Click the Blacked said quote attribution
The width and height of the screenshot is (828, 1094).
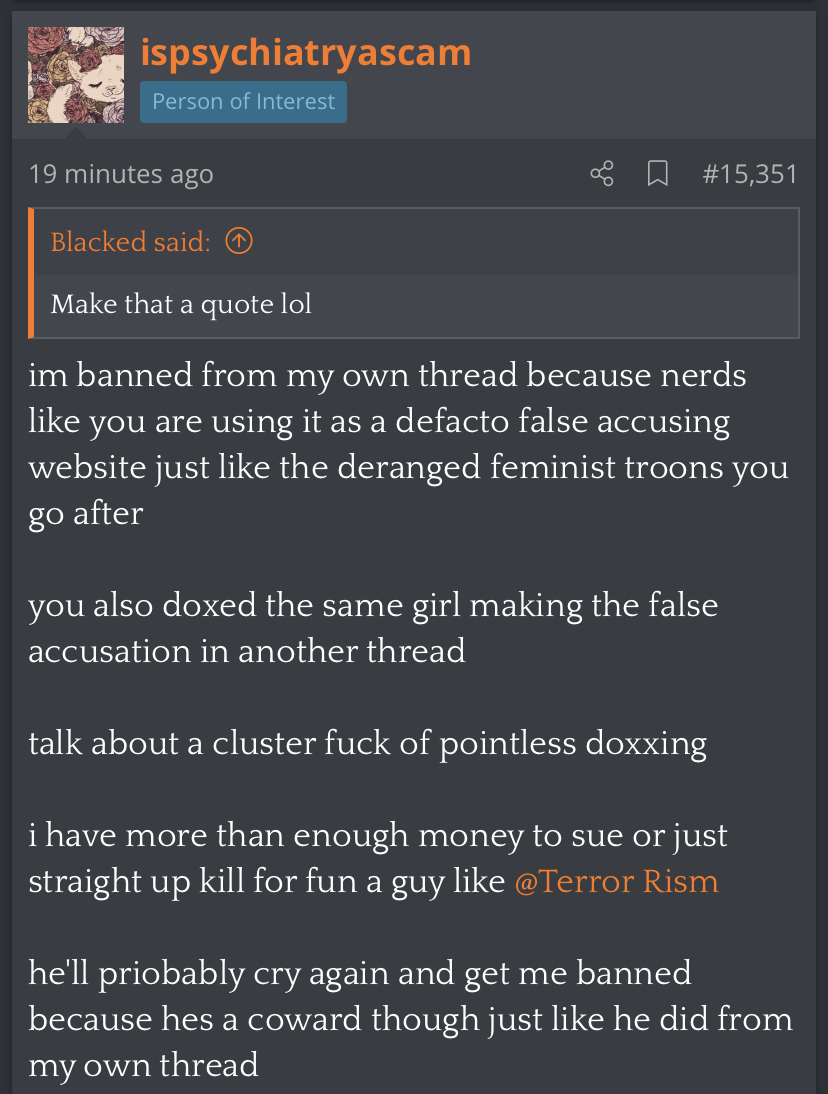pyautogui.click(x=130, y=241)
